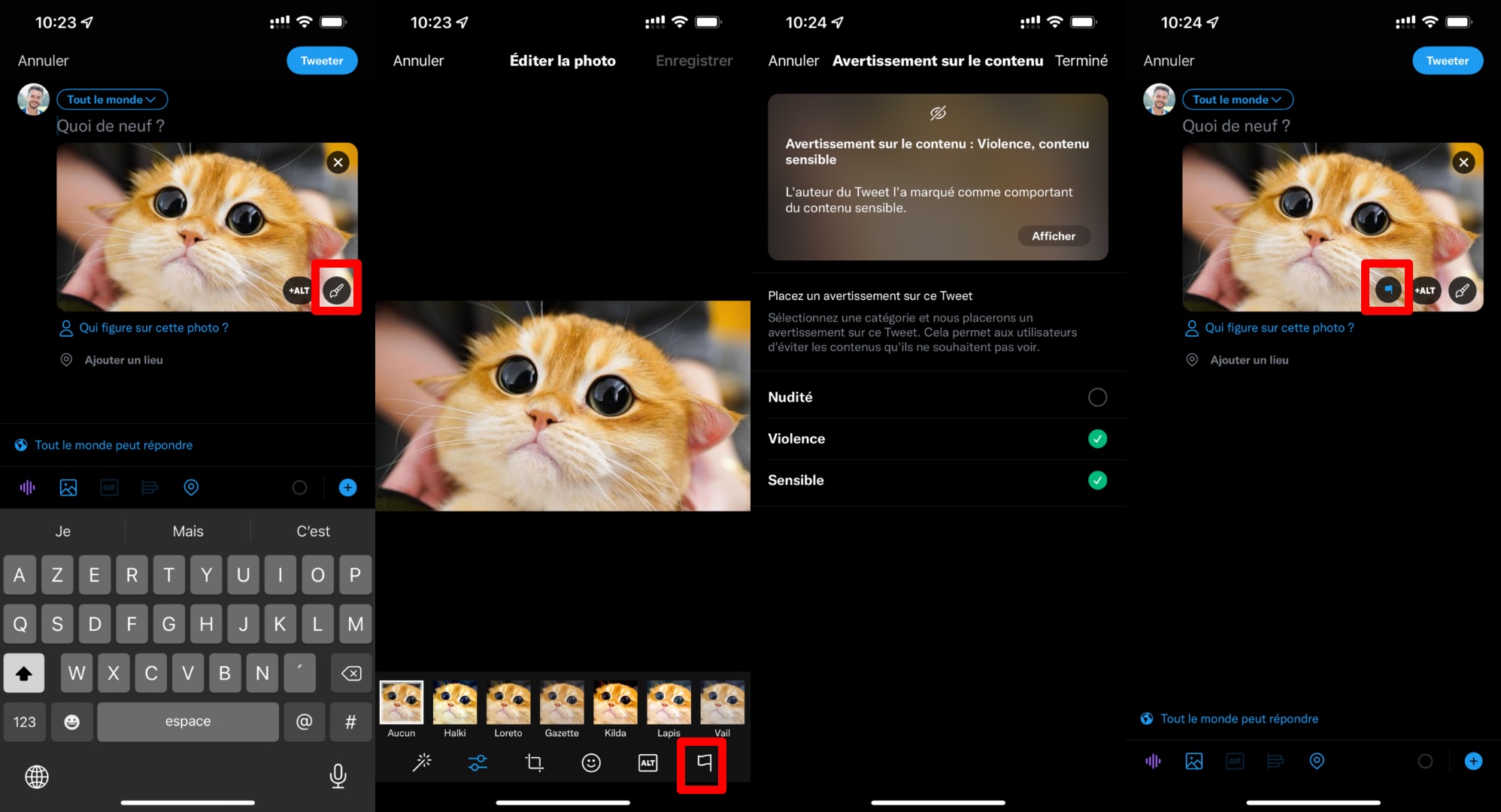Tap the Tweeter button on first screen
This screenshot has width=1501, height=812.
[322, 61]
